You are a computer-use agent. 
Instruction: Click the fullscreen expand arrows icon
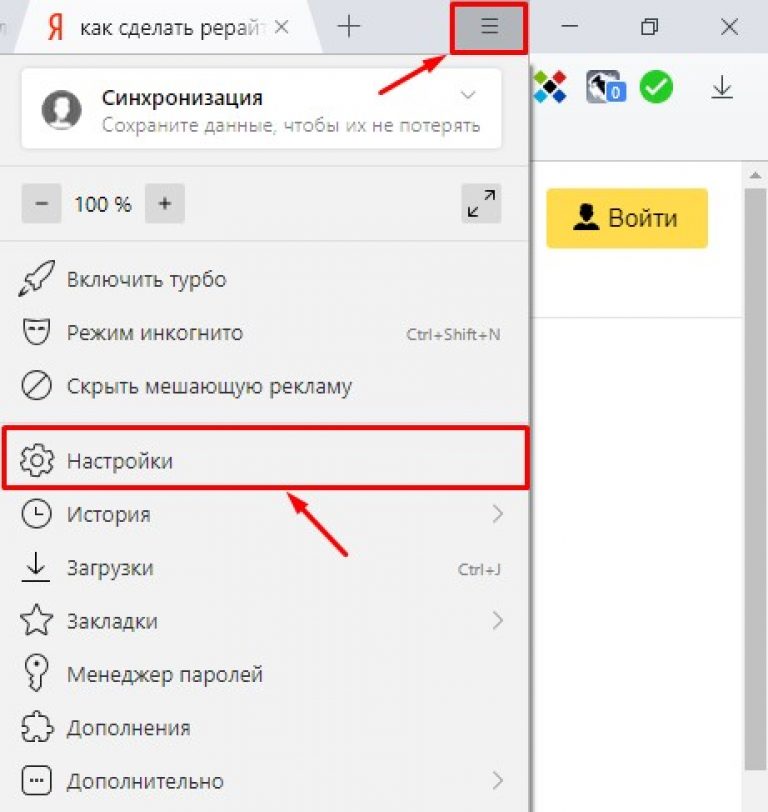[x=481, y=204]
